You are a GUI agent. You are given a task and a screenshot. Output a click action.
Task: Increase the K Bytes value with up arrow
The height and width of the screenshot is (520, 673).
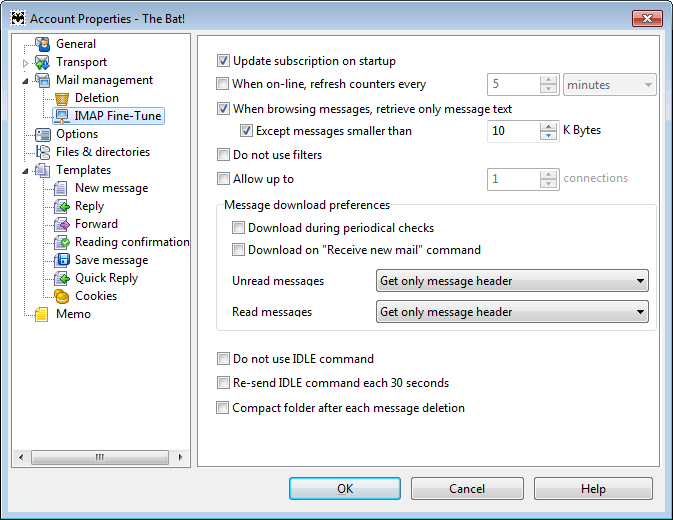click(x=549, y=127)
